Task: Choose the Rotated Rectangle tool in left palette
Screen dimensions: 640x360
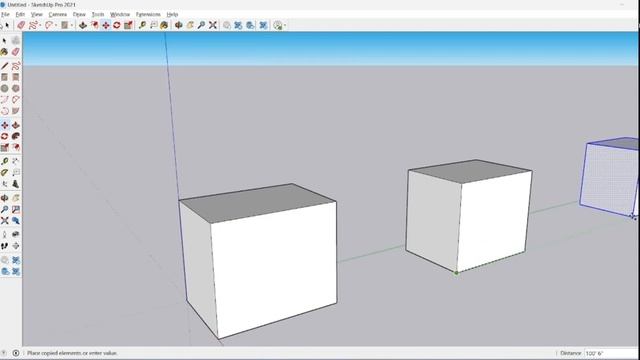Action: pyautogui.click(x=16, y=77)
